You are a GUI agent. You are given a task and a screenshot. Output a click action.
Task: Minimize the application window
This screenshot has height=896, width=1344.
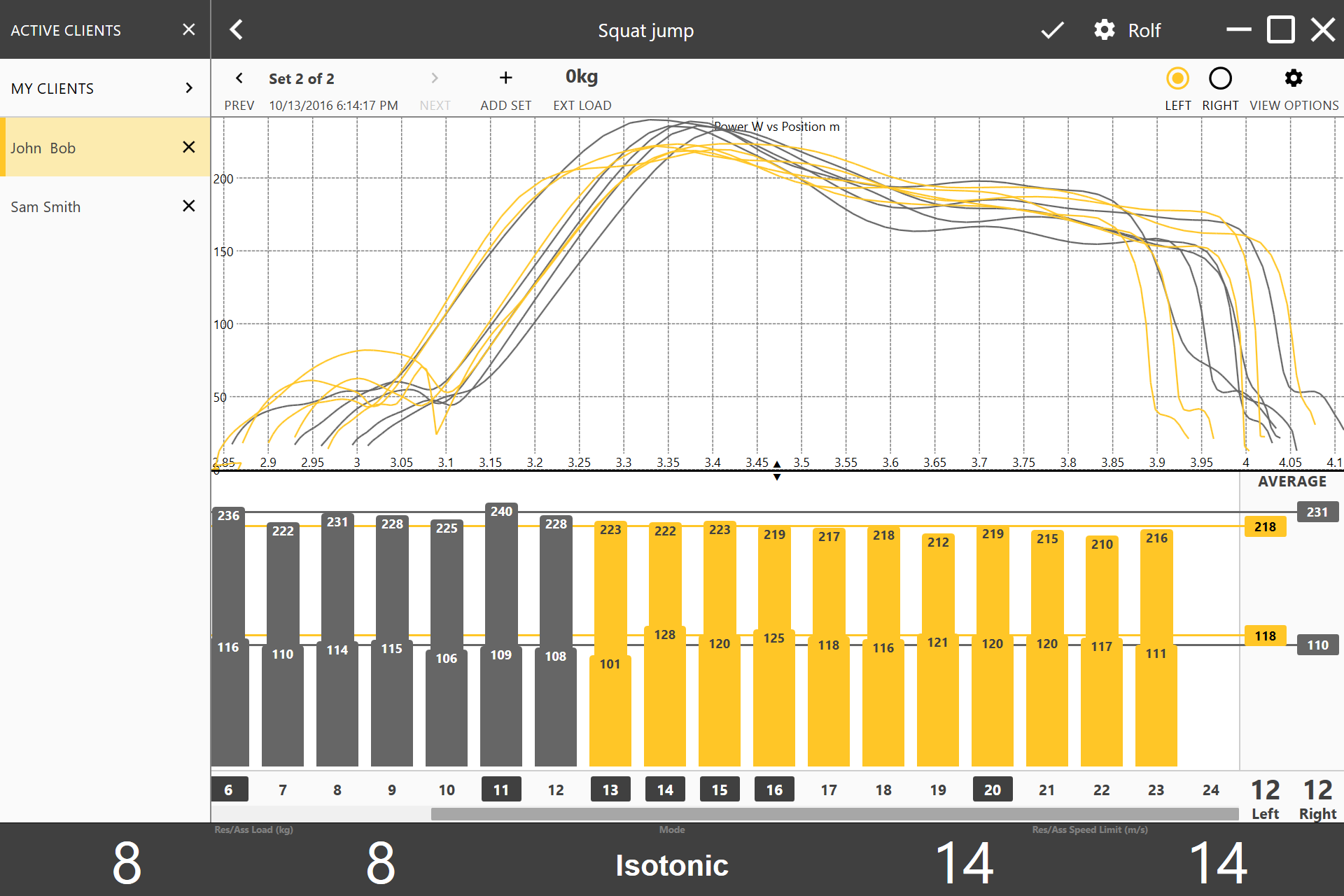tap(1238, 29)
